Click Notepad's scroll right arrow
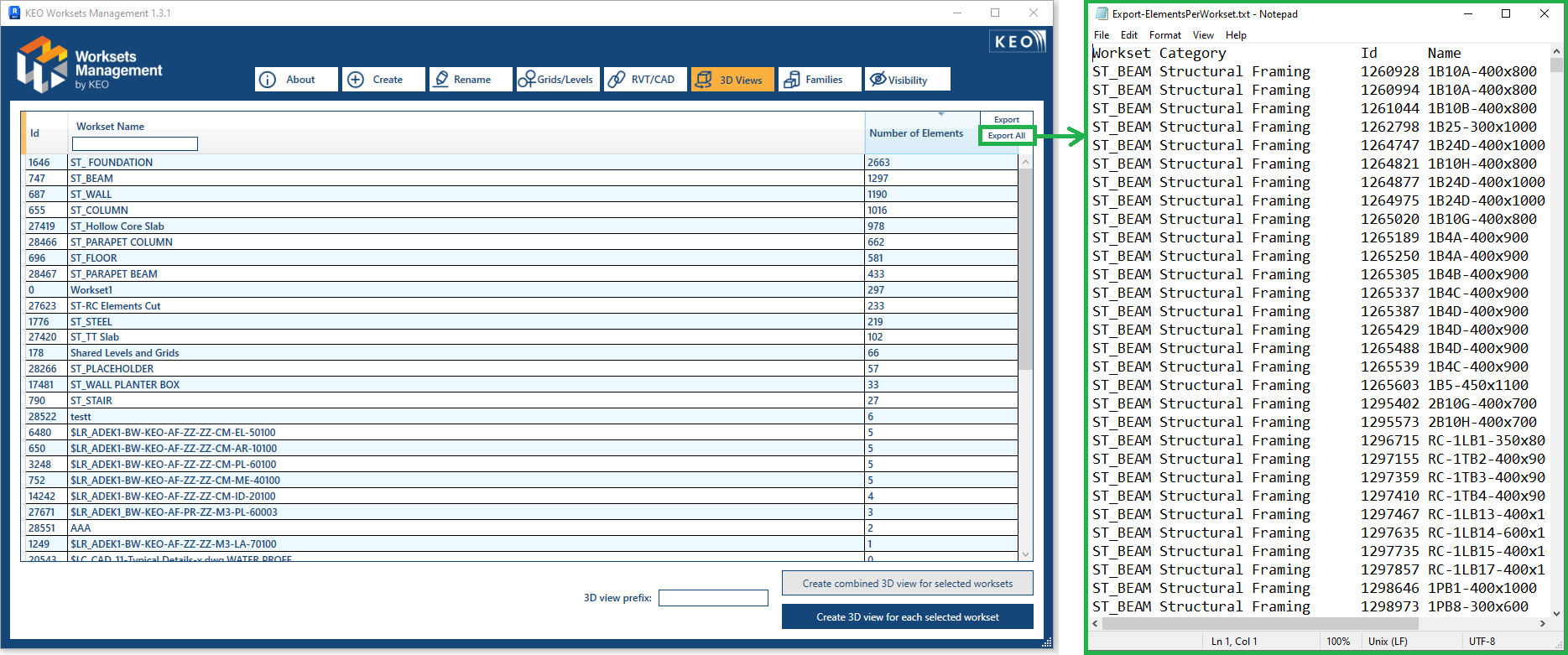This screenshot has width=1568, height=655. (1543, 624)
